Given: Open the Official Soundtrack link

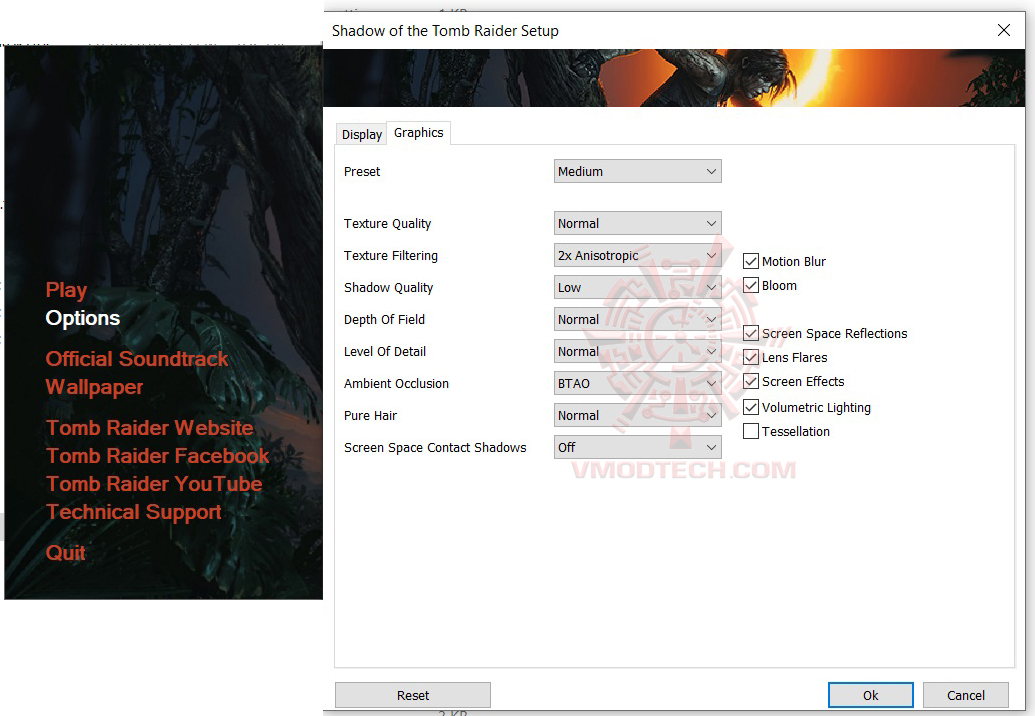Looking at the screenshot, I should pos(137,359).
